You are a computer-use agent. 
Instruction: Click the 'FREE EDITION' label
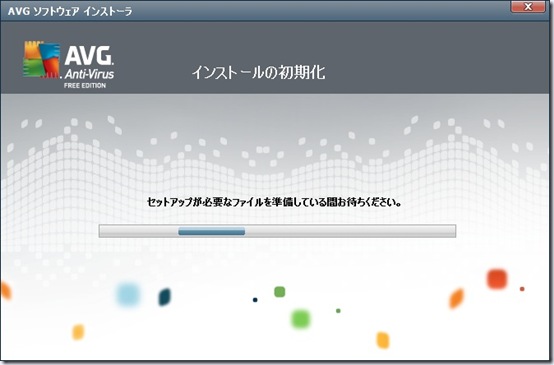coord(85,86)
